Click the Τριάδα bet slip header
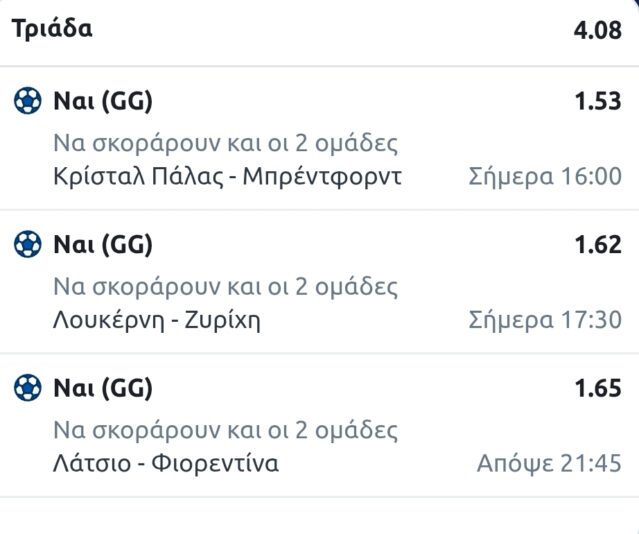 click(52, 29)
